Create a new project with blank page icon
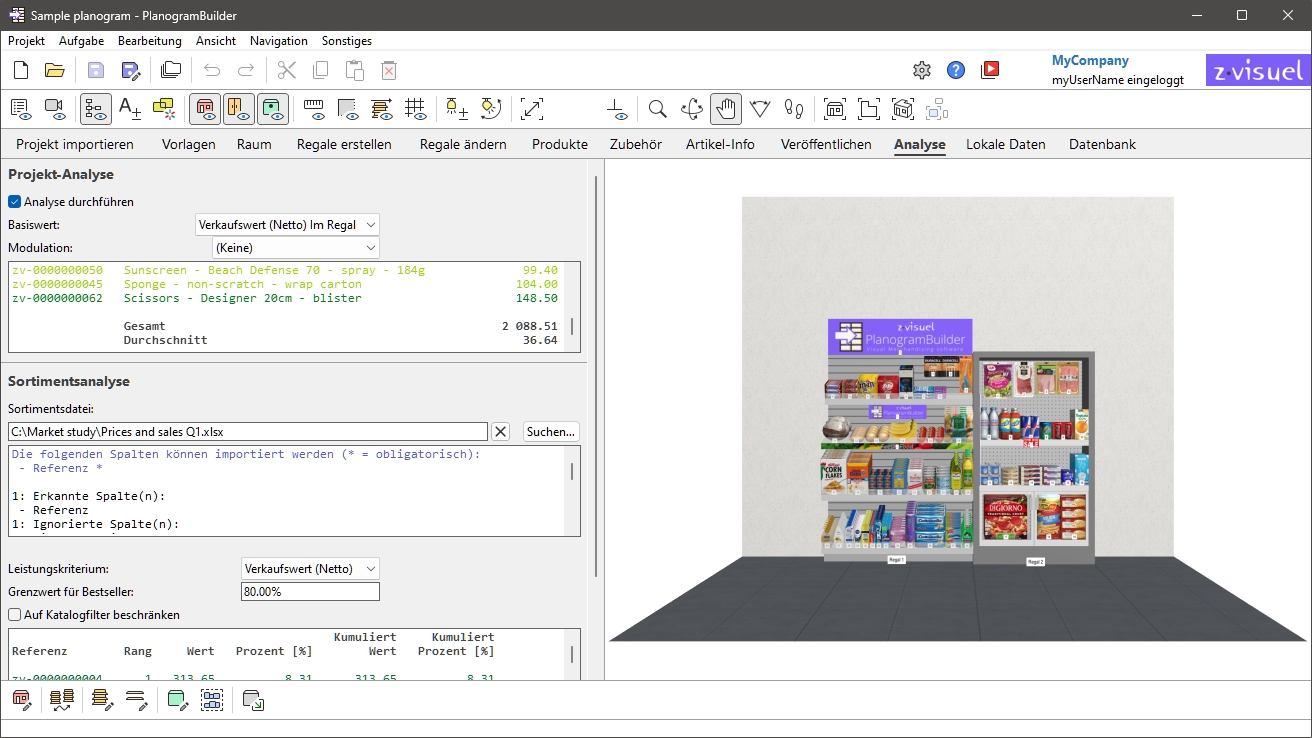 [21, 70]
